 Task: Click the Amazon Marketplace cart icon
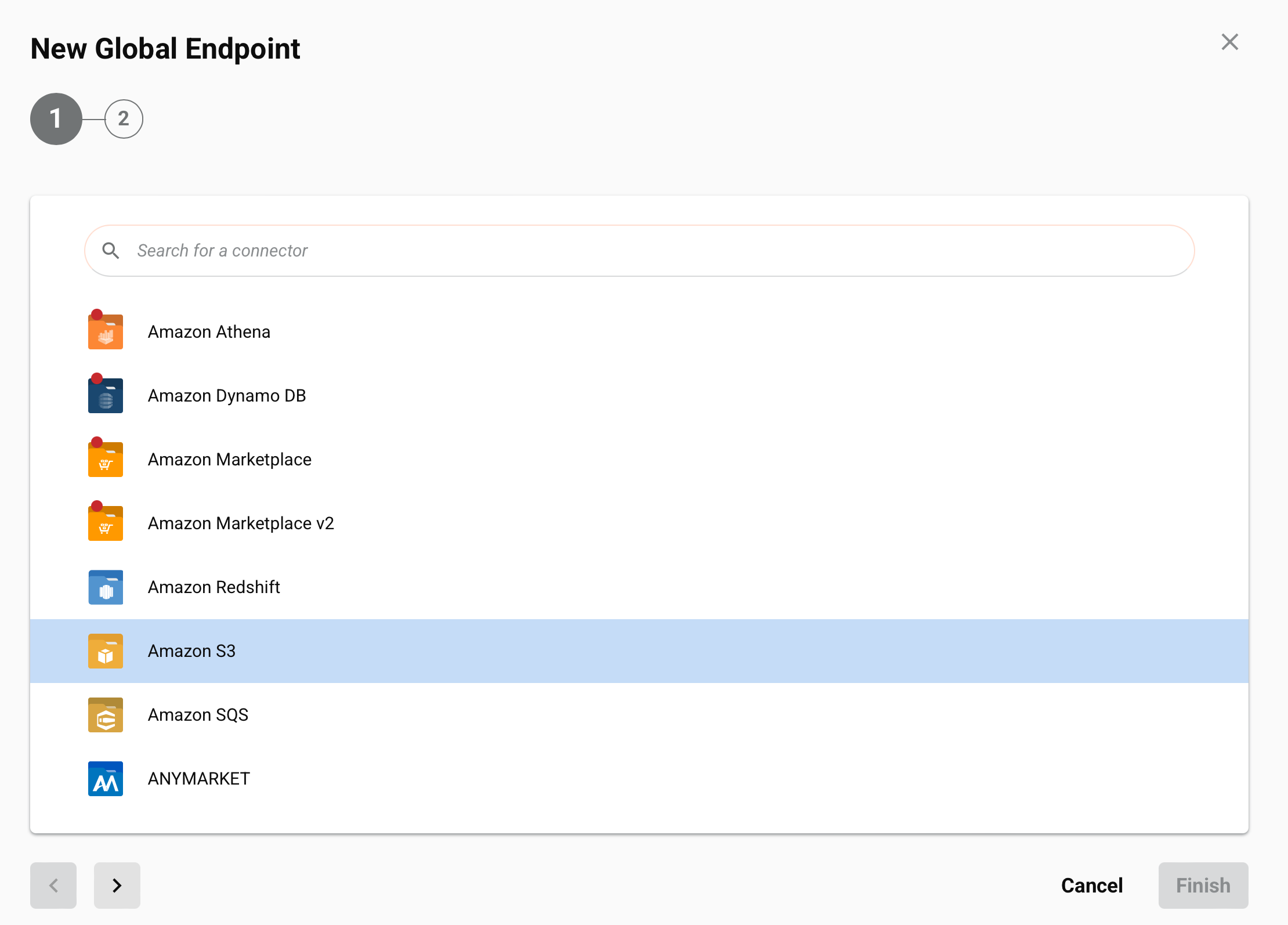(x=105, y=459)
